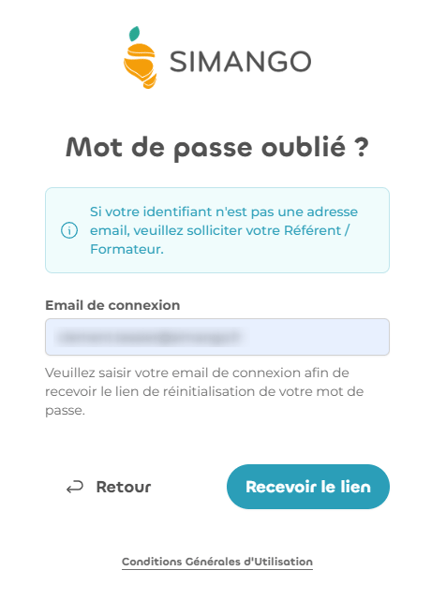Image resolution: width=446 pixels, height=614 pixels.
Task: Click 'Référent /' text in info banner
Action: tap(316, 230)
